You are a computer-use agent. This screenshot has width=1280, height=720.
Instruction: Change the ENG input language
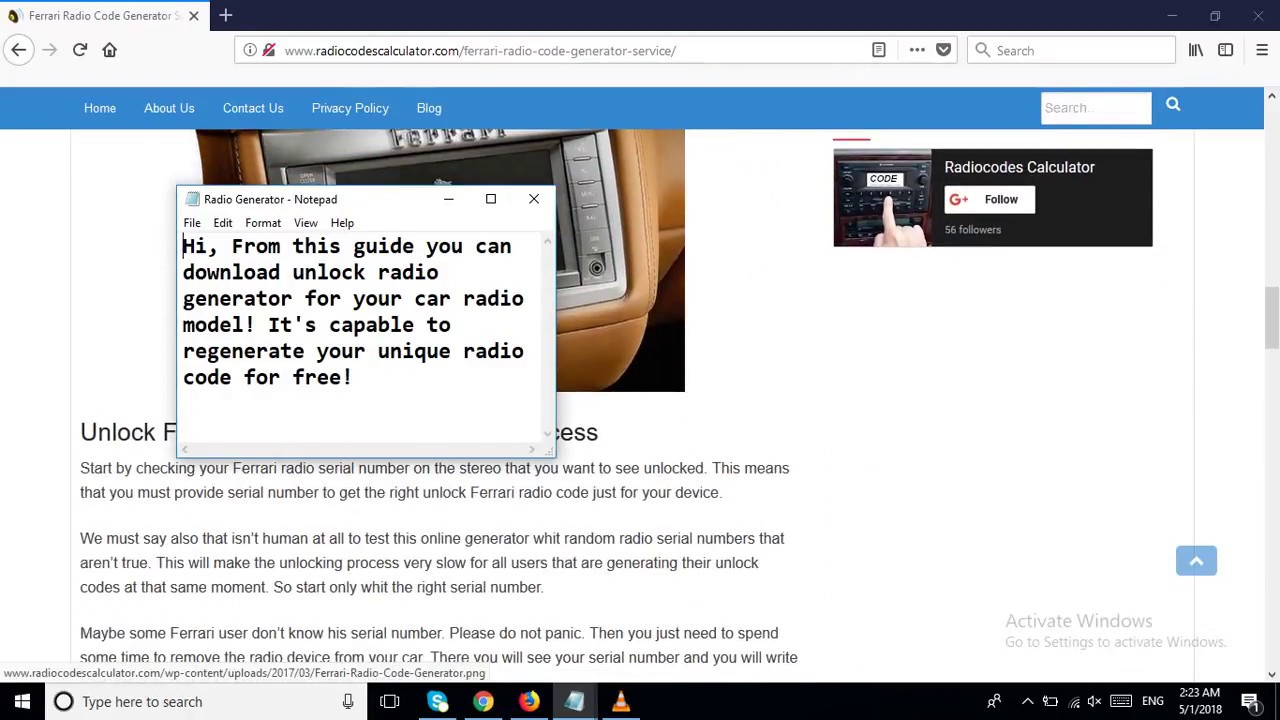pyautogui.click(x=1153, y=702)
